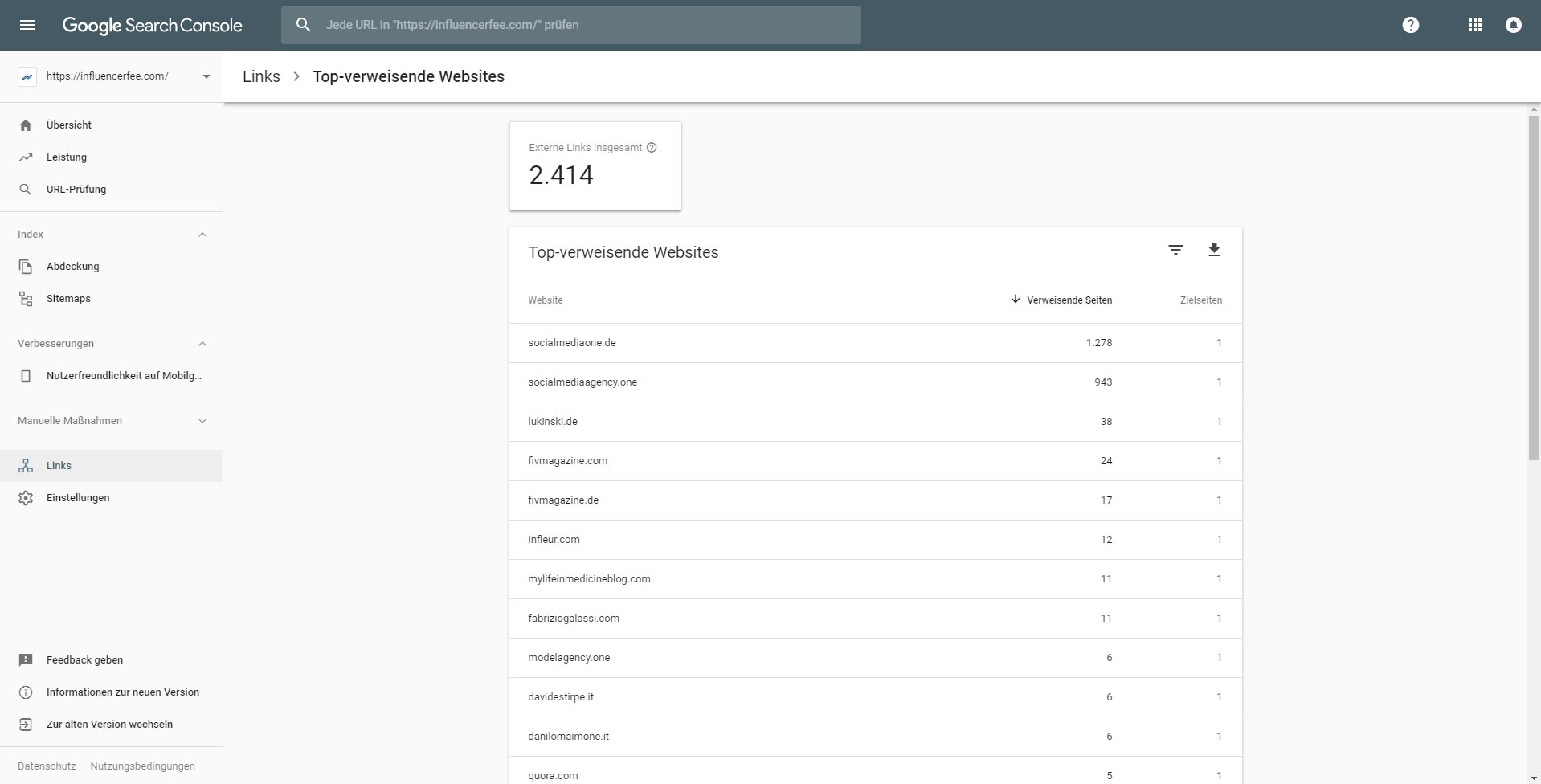Select the quora.com row
The height and width of the screenshot is (784, 1541).
point(876,770)
